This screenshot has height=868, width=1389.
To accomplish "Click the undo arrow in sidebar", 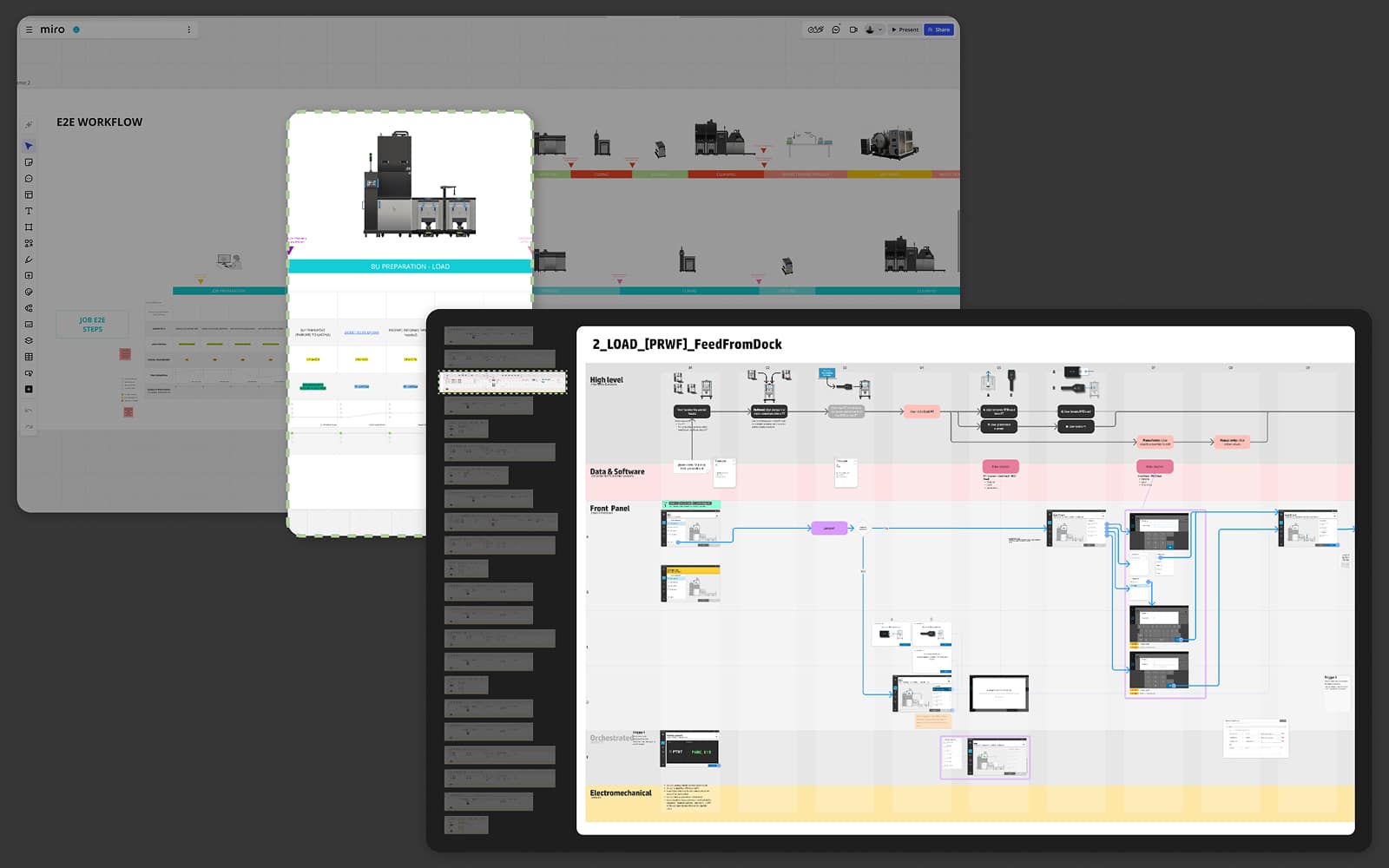I will 29,411.
